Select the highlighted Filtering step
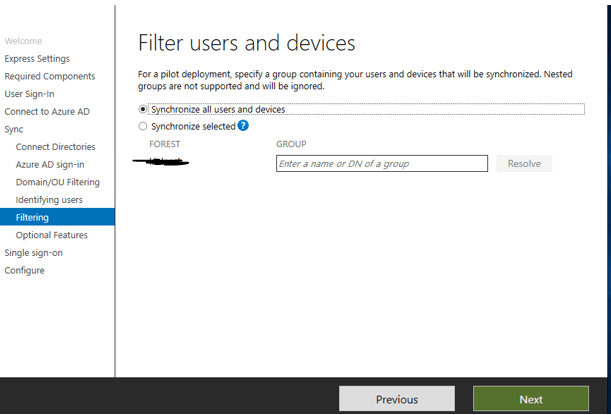 coord(32,217)
